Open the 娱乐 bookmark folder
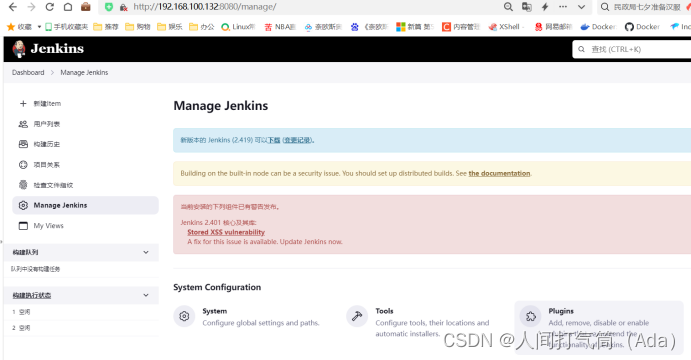Screen dimensions: 691x360 coord(170,27)
